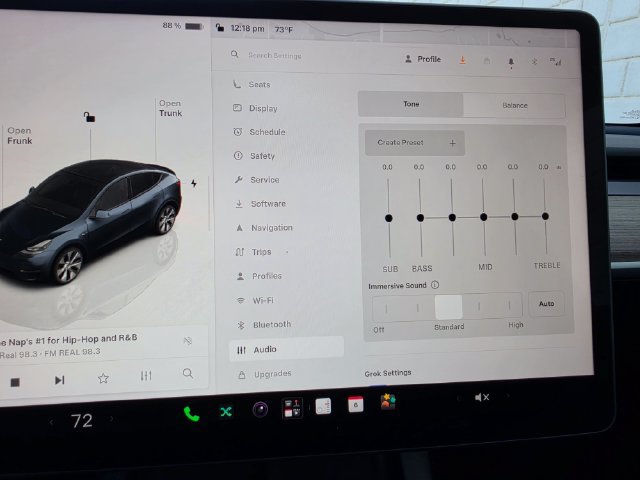Increase cabin temperature right arrow

pyautogui.click(x=111, y=419)
